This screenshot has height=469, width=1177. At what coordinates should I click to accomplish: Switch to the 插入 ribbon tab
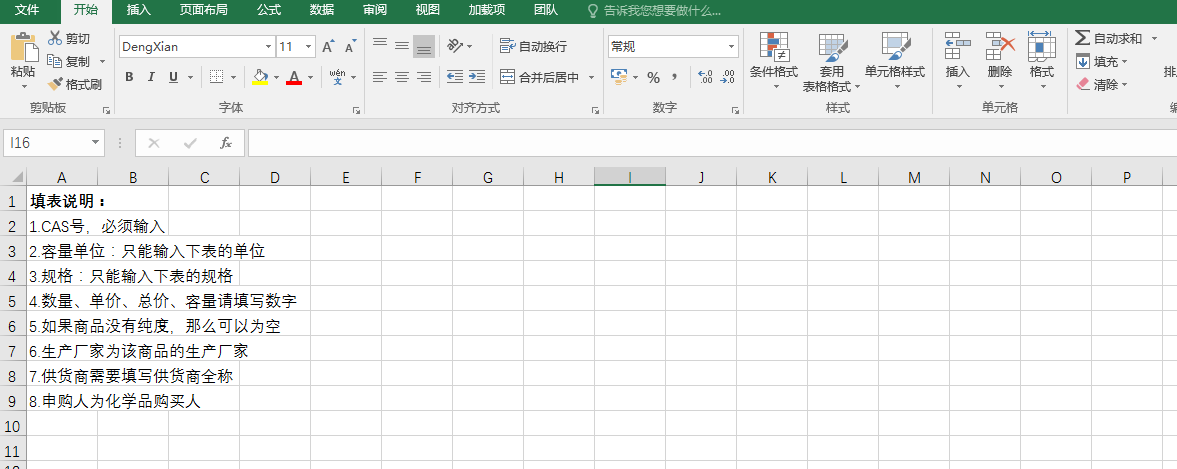[x=139, y=10]
